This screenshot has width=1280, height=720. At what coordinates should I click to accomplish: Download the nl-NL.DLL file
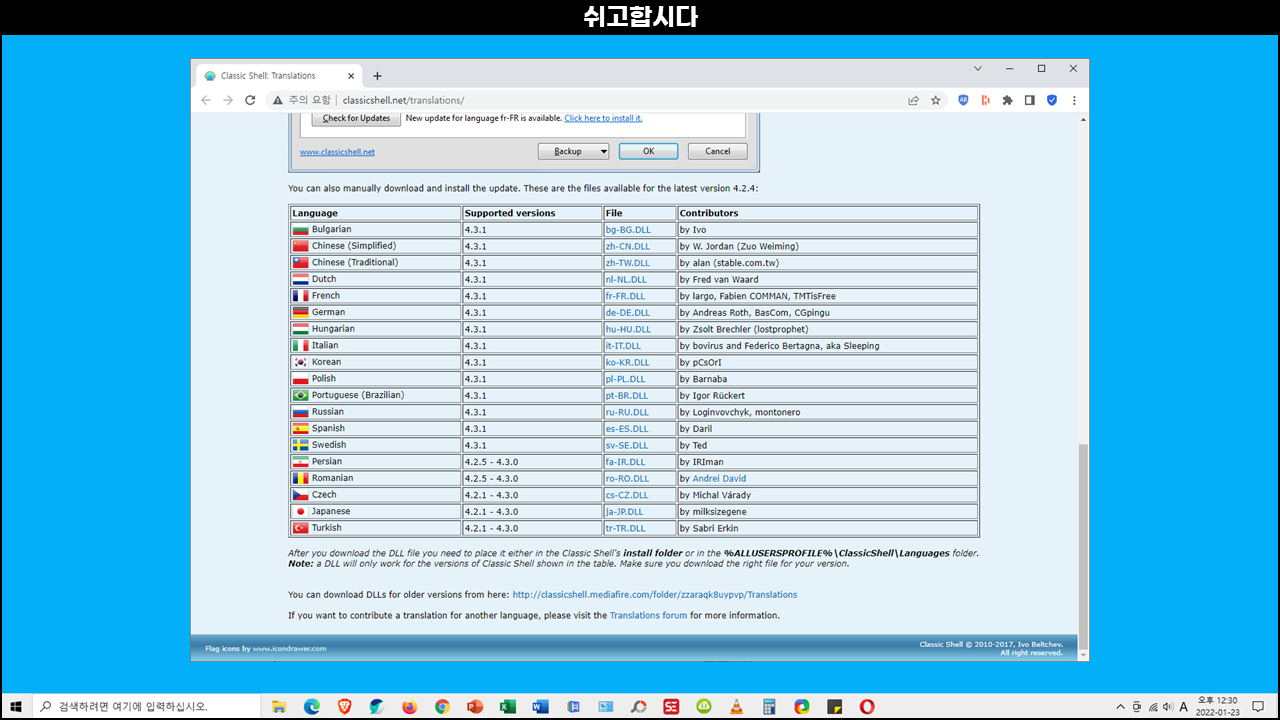click(626, 279)
